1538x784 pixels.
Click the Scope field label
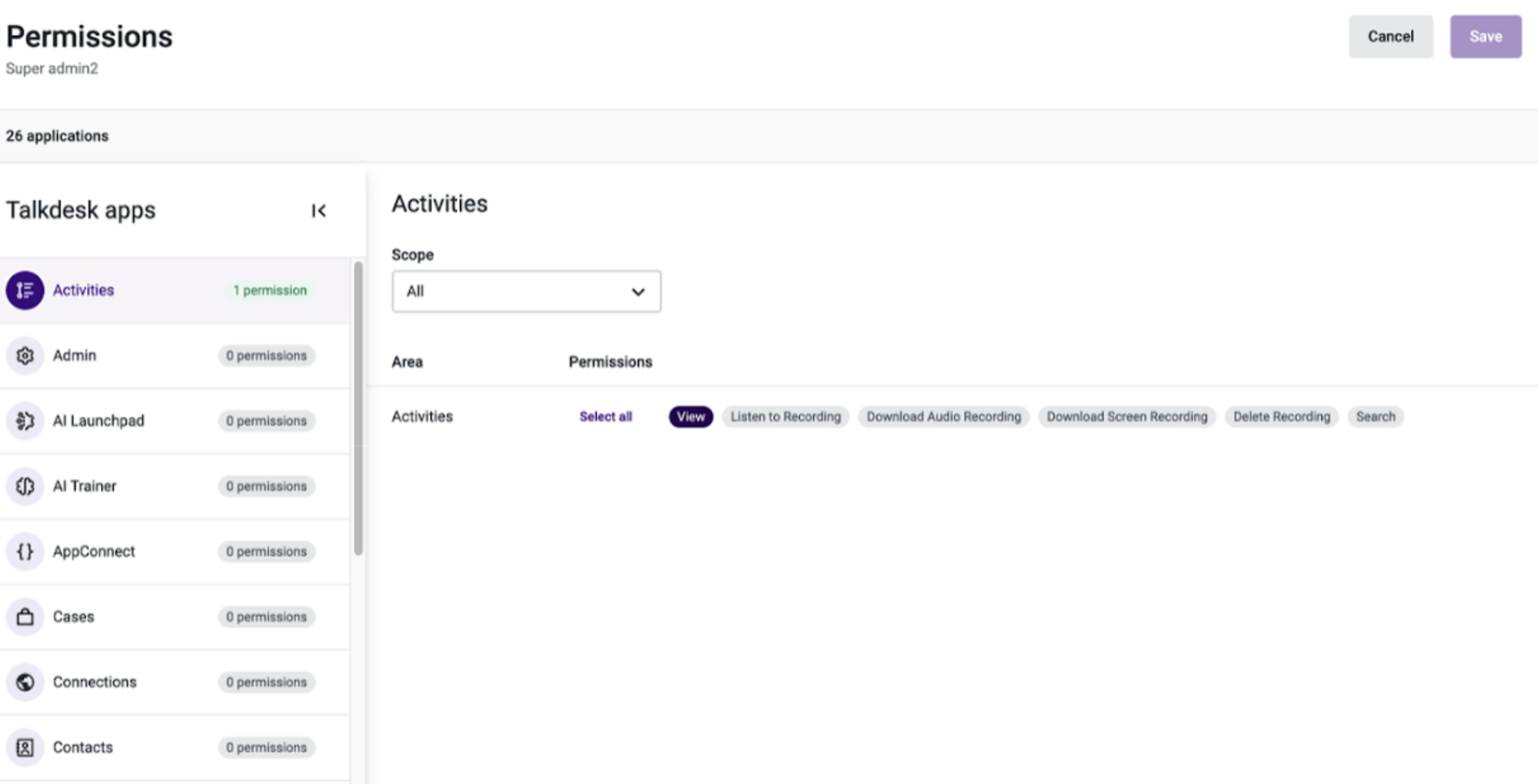[x=413, y=255]
